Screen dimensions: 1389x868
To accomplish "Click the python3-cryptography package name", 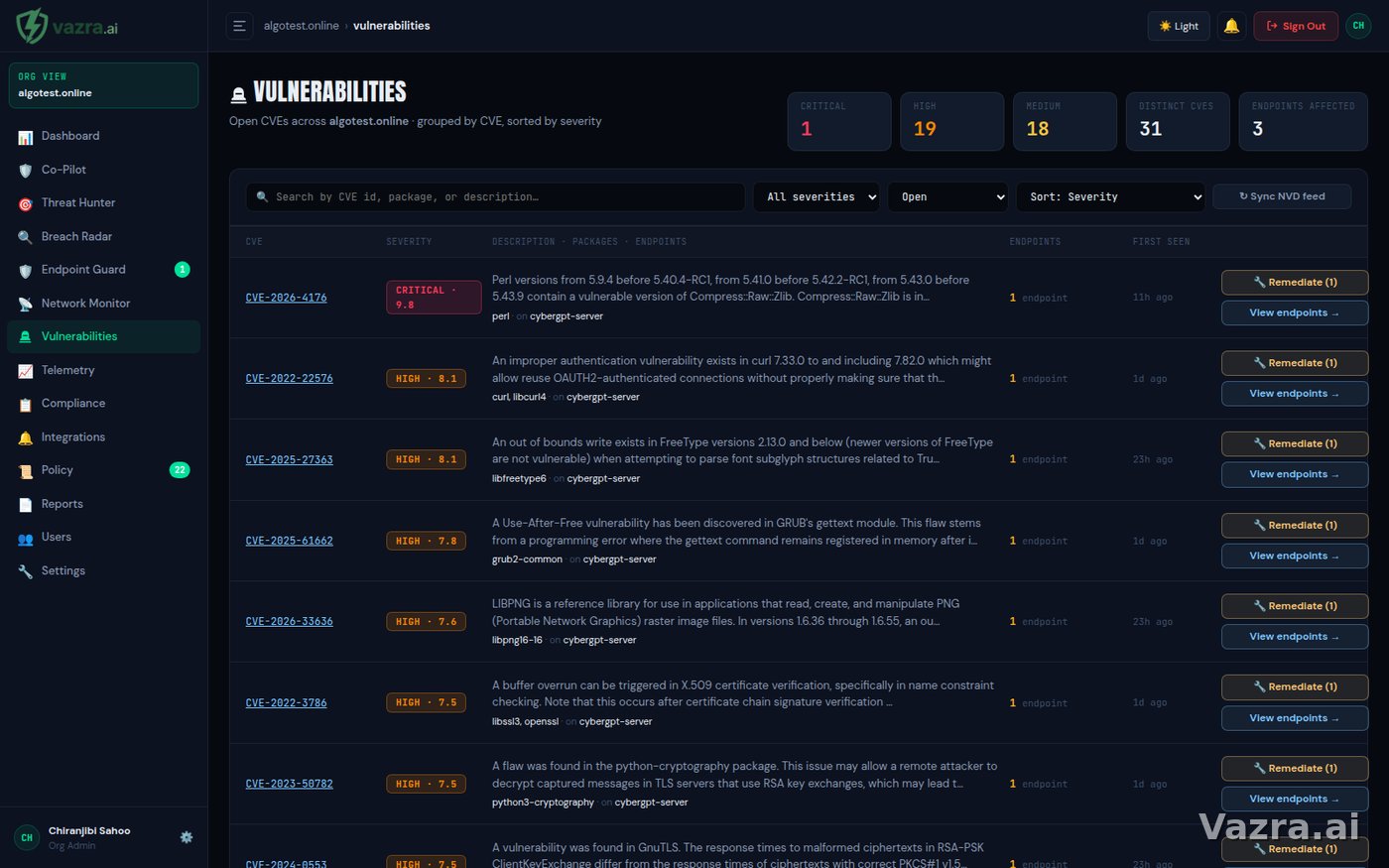I will pos(543,803).
